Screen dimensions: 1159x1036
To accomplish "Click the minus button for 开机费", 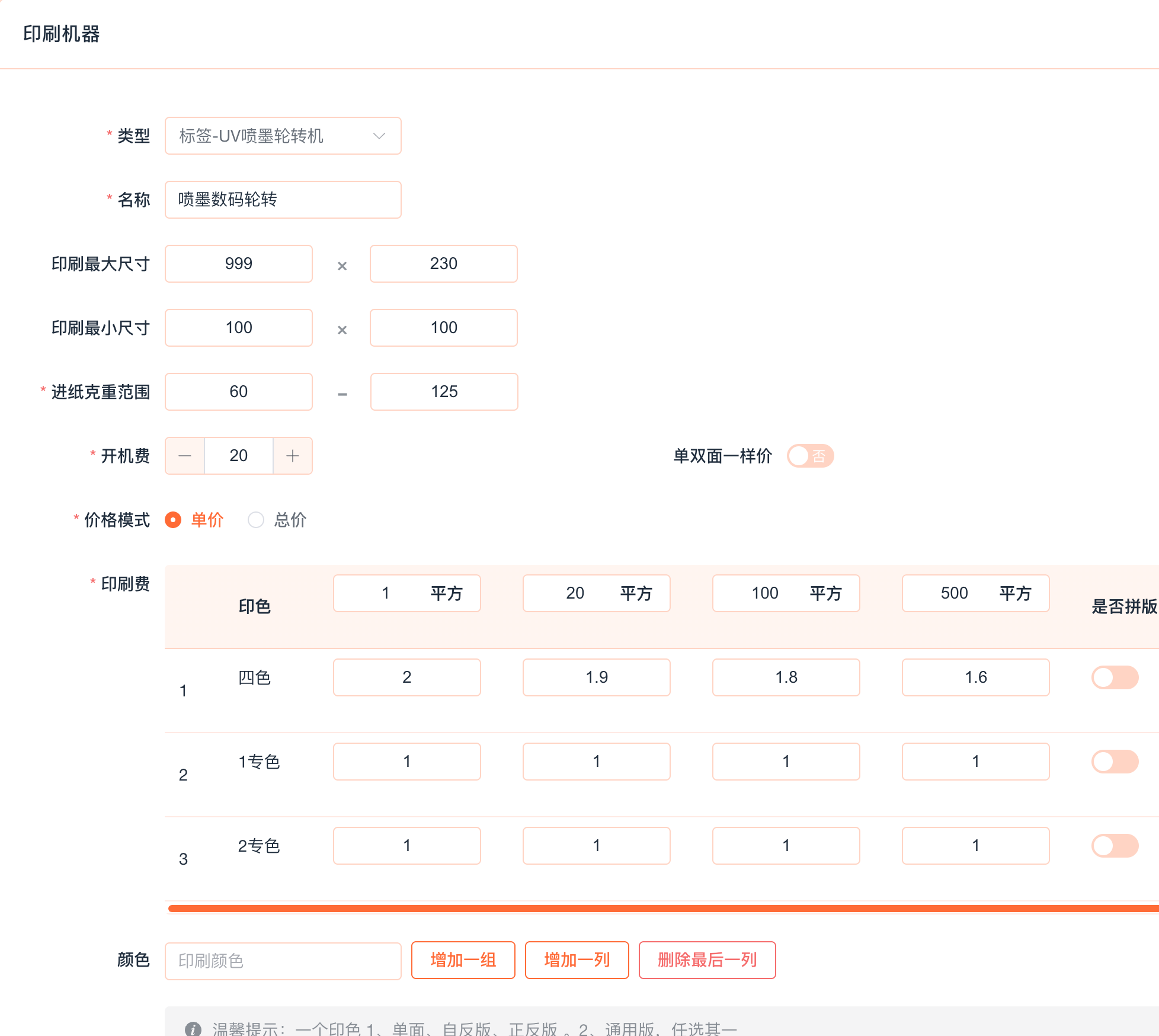I will coord(185,456).
